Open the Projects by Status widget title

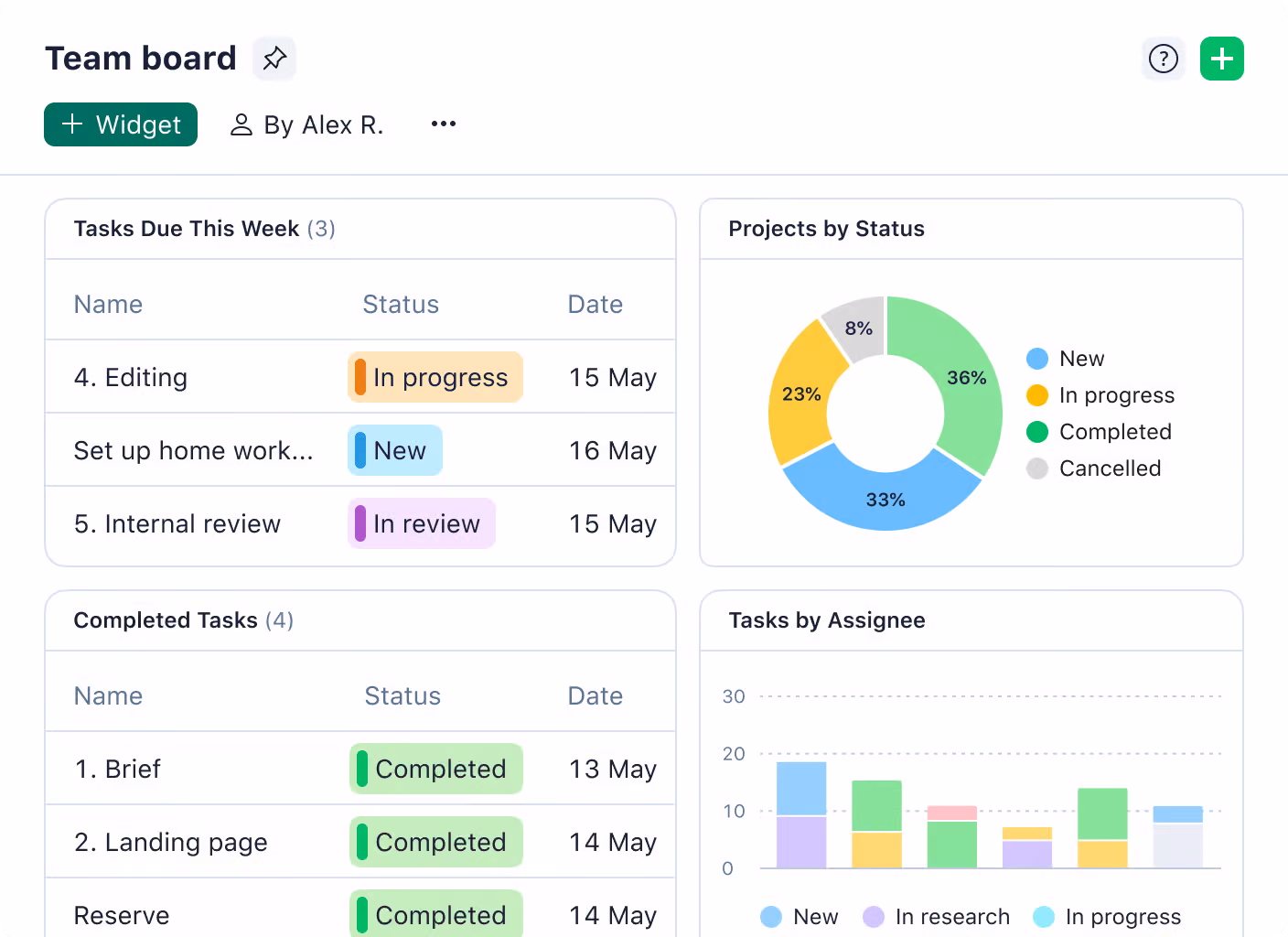827,229
